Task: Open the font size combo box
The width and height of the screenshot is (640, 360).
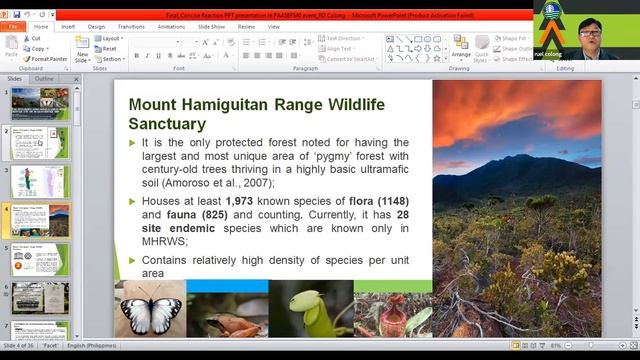Action: point(191,42)
